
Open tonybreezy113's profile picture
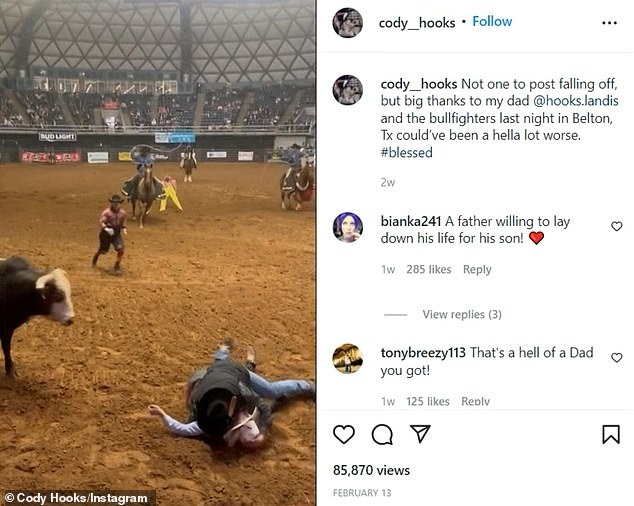click(347, 358)
